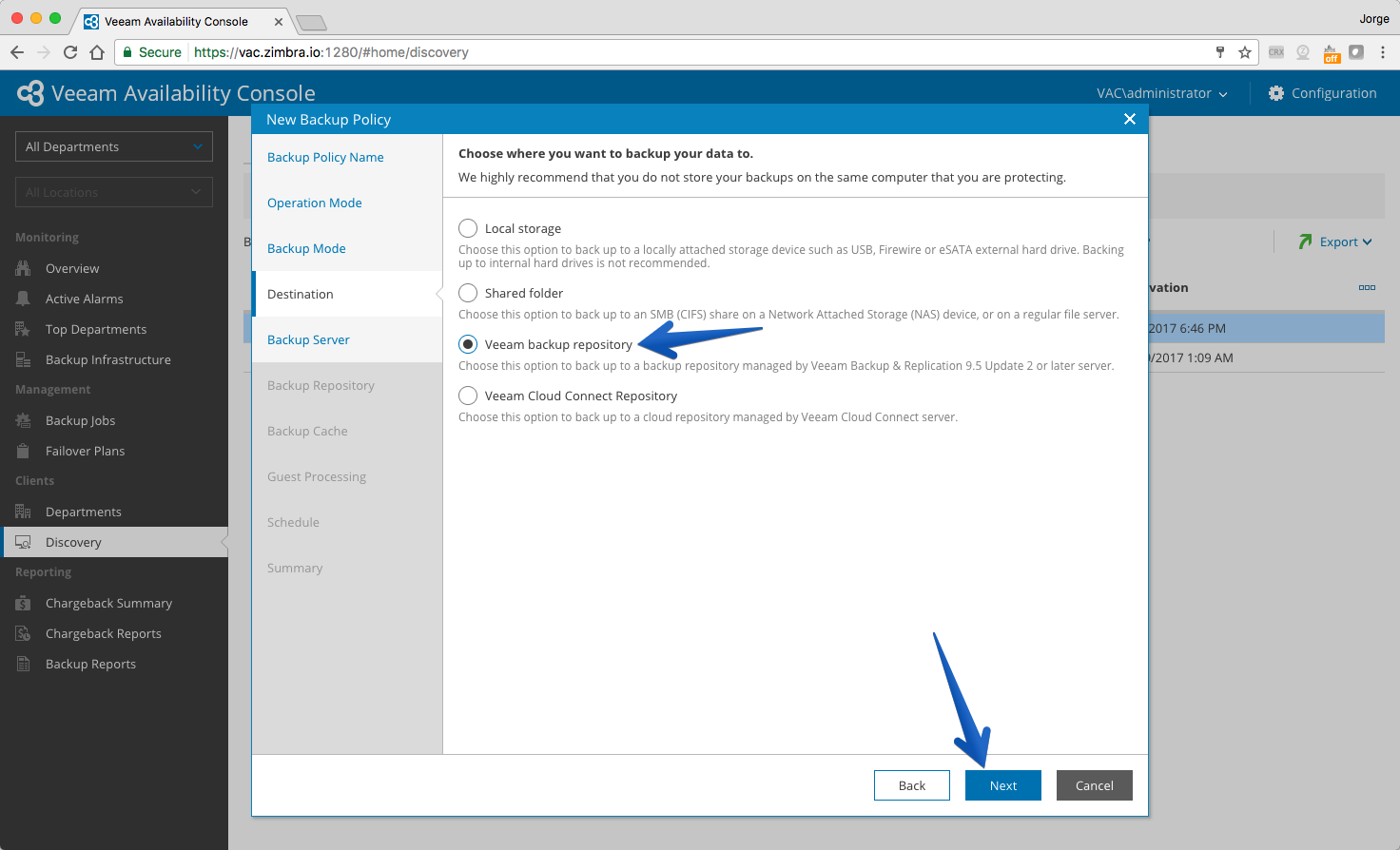The width and height of the screenshot is (1400, 850).
Task: Click the Secure site info label
Action: click(x=152, y=52)
